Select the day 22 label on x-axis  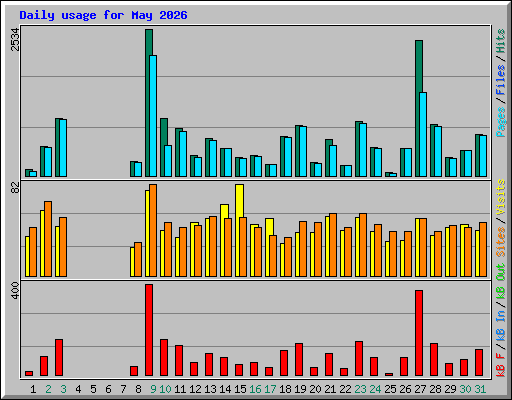click(x=345, y=389)
